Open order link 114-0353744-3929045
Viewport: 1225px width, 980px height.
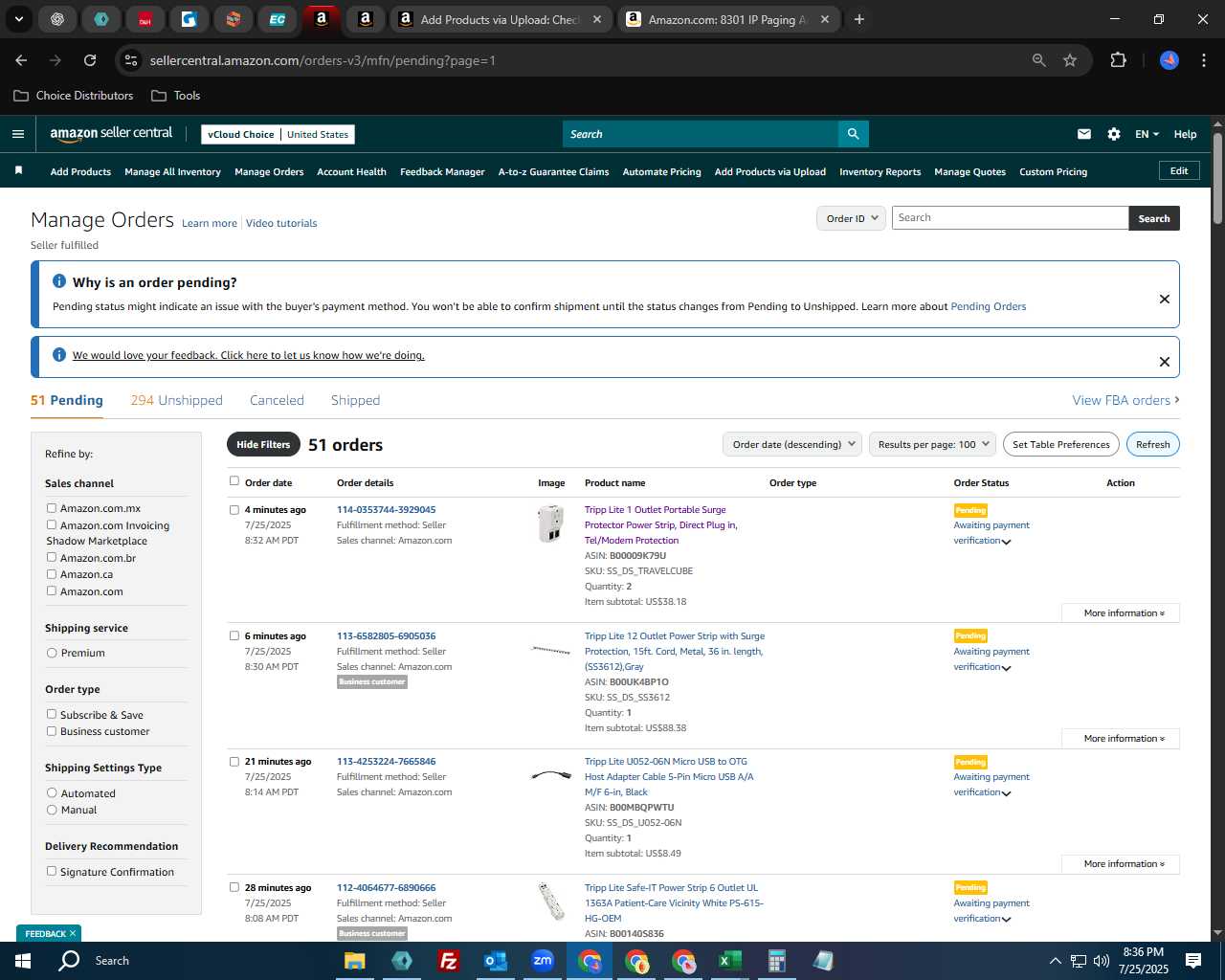(x=386, y=510)
